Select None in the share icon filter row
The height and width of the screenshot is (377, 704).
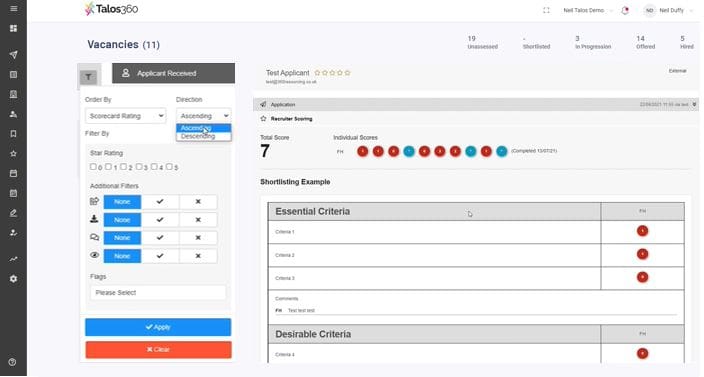coord(122,202)
